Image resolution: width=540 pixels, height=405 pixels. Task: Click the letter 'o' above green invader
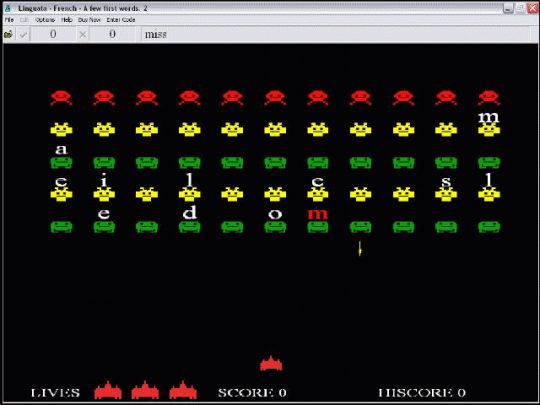(x=275, y=214)
